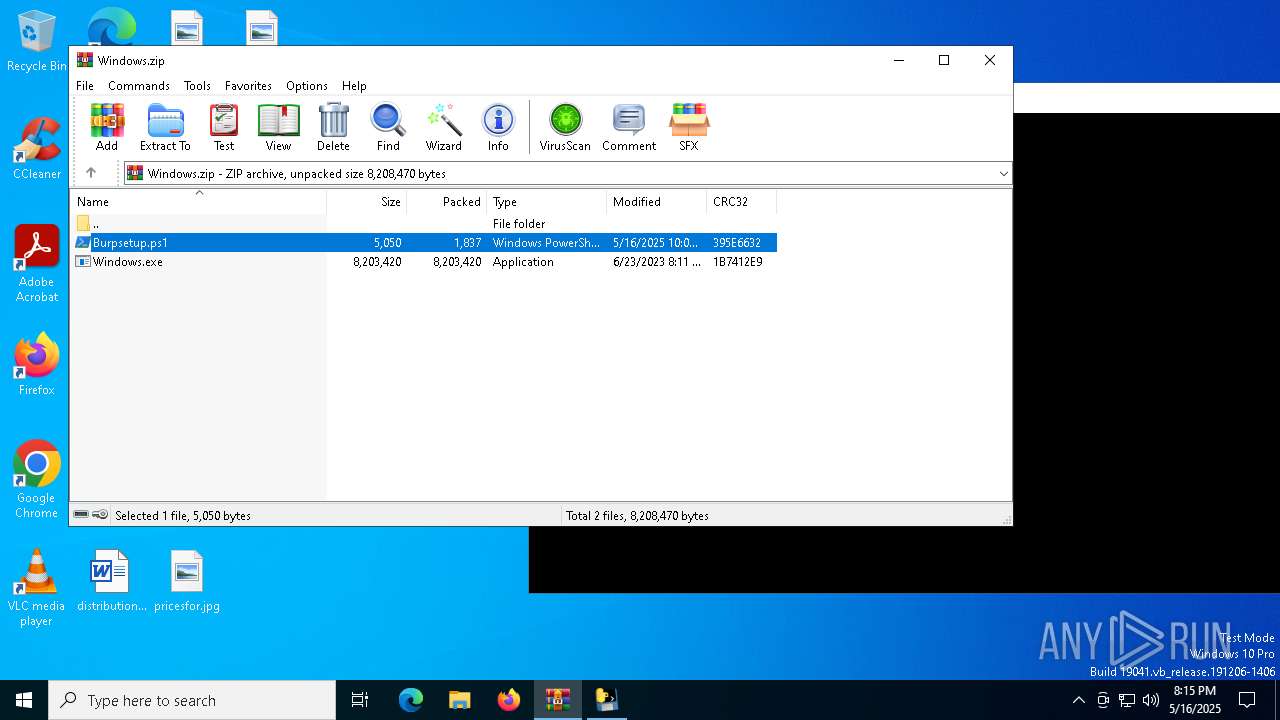Click the View file icon

tap(278, 127)
